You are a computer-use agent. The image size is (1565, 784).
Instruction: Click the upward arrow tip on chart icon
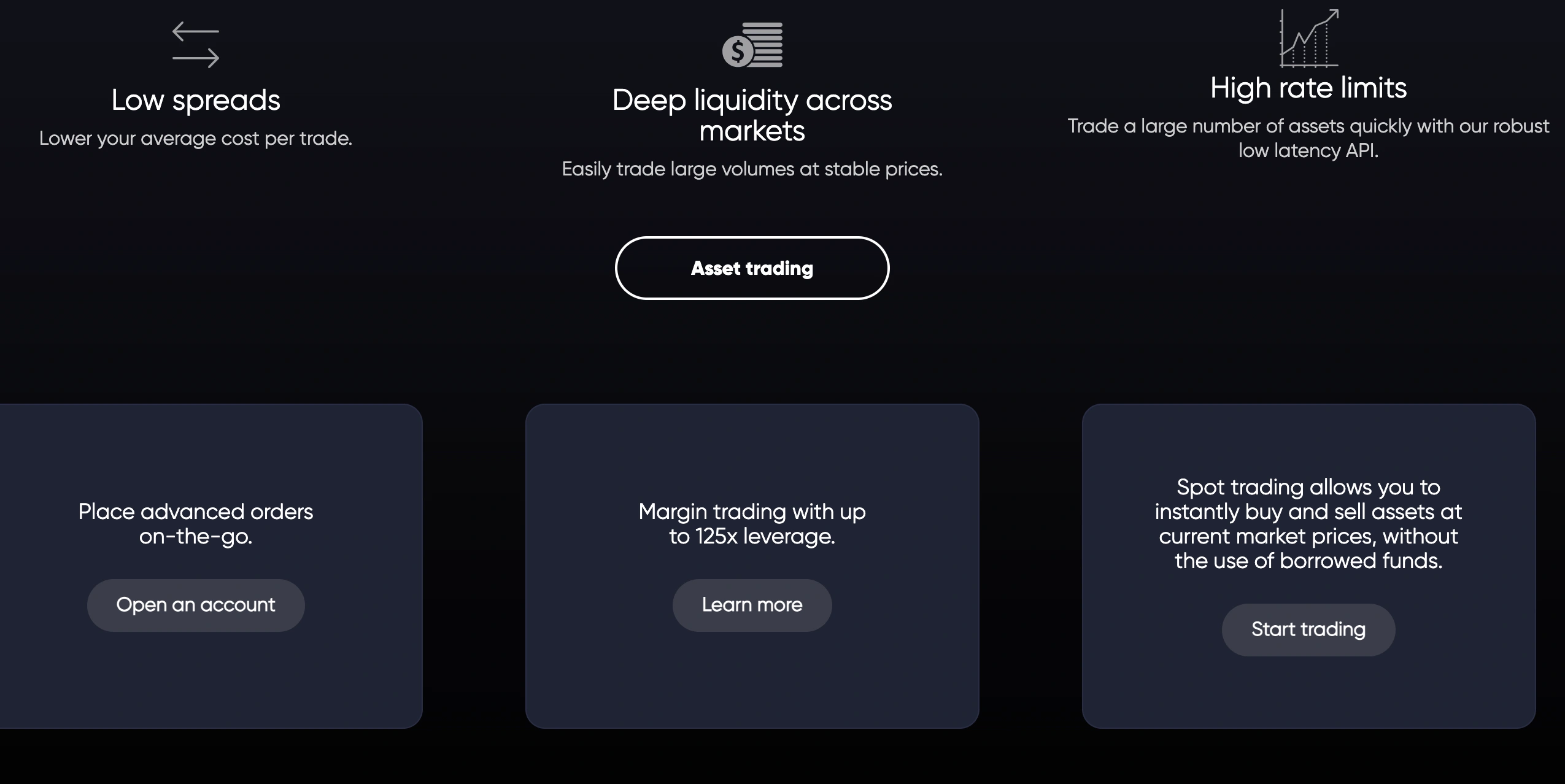(x=1333, y=13)
